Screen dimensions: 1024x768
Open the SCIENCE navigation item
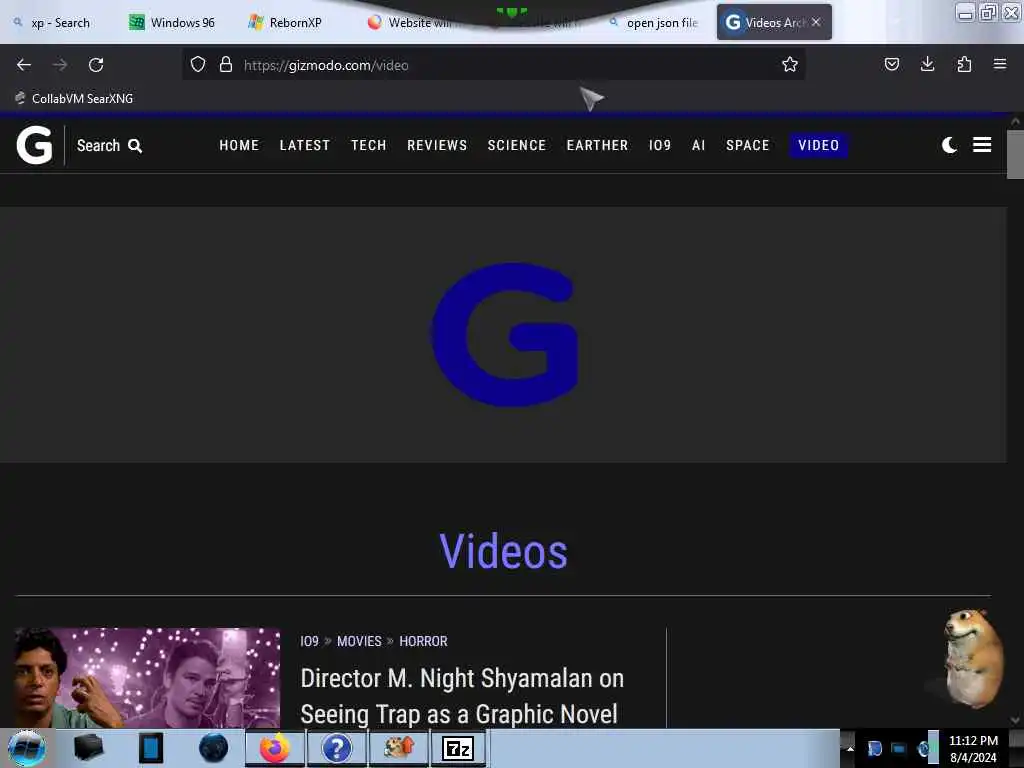tap(517, 145)
